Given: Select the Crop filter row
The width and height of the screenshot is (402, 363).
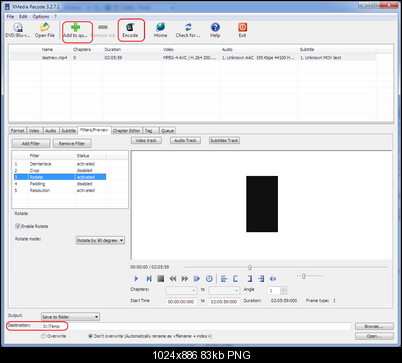Looking at the screenshot, I should (x=60, y=170).
